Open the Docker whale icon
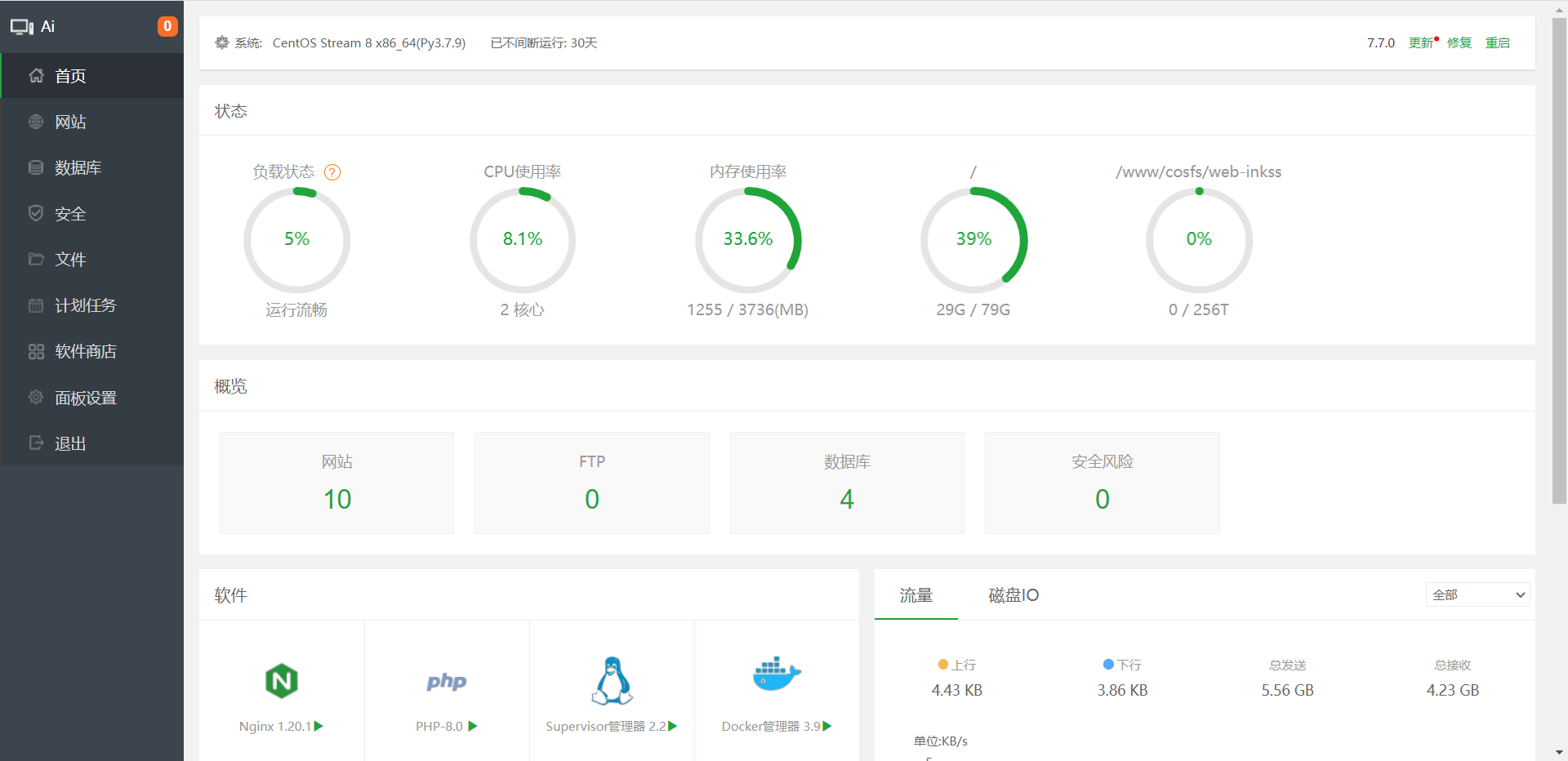Viewport: 1568px width, 761px height. (x=777, y=674)
